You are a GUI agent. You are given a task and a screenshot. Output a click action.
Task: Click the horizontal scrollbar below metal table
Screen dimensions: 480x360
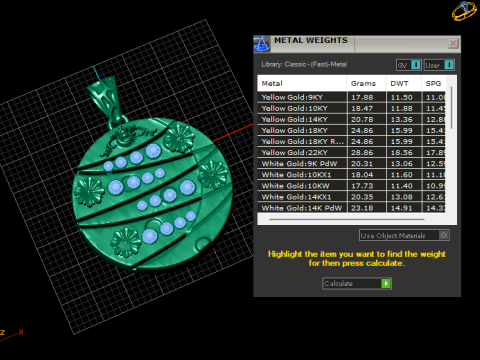tap(347, 219)
